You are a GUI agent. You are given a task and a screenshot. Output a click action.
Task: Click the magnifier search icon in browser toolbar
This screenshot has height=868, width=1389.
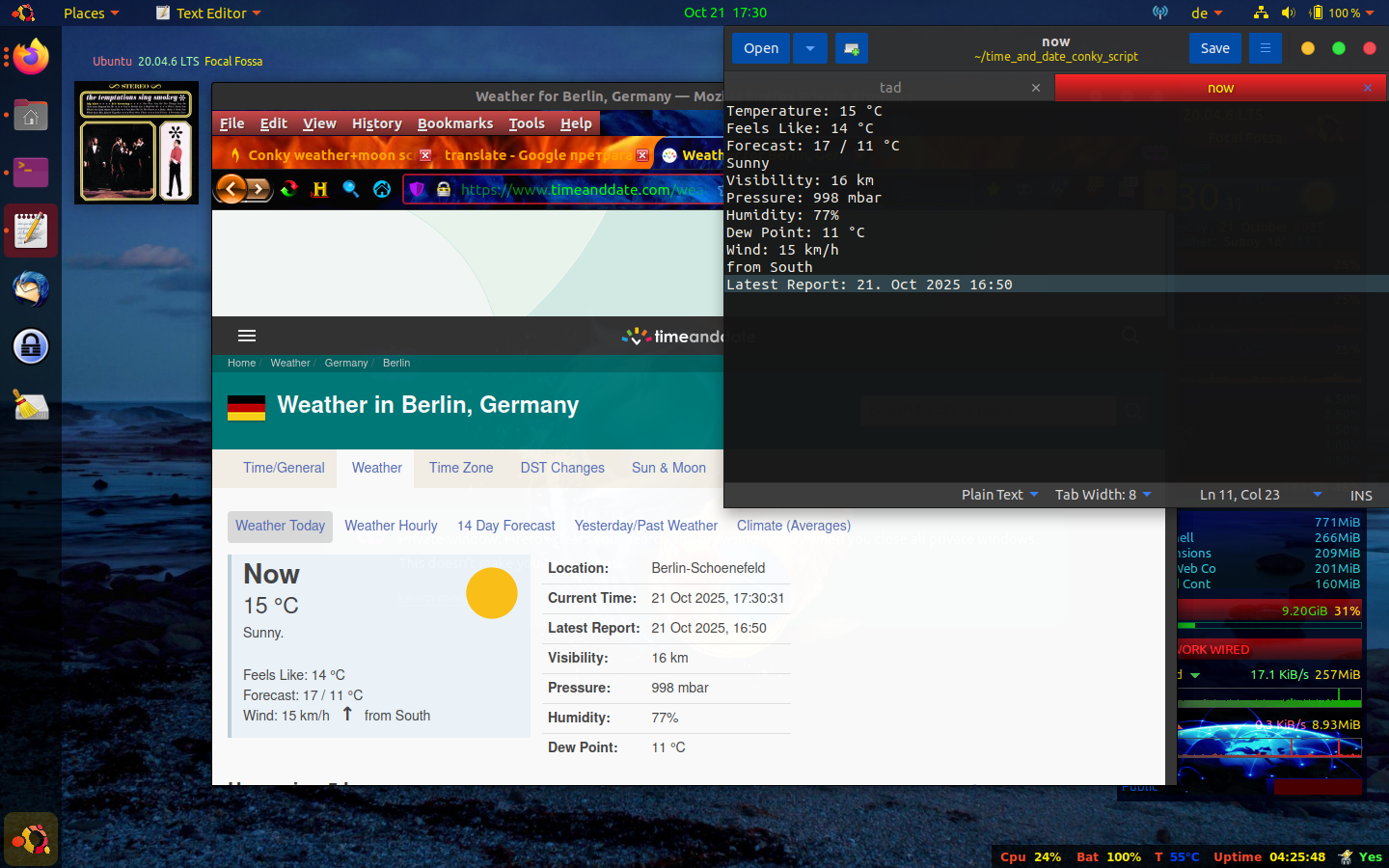pyautogui.click(x=351, y=189)
